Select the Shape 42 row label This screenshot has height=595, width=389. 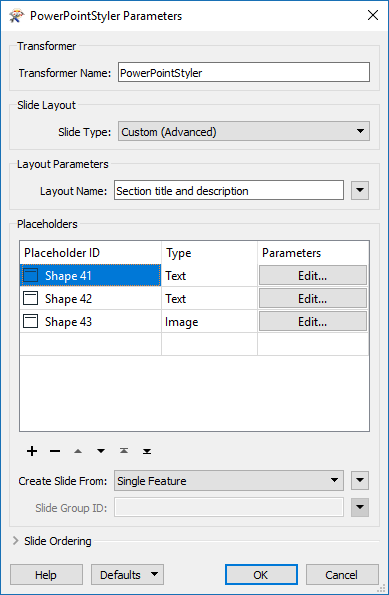tap(68, 299)
